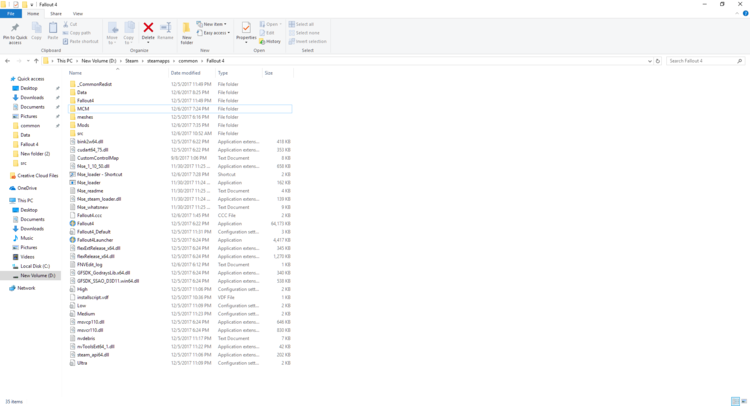Open the Copy to ribbon button

pyautogui.click(x=129, y=33)
